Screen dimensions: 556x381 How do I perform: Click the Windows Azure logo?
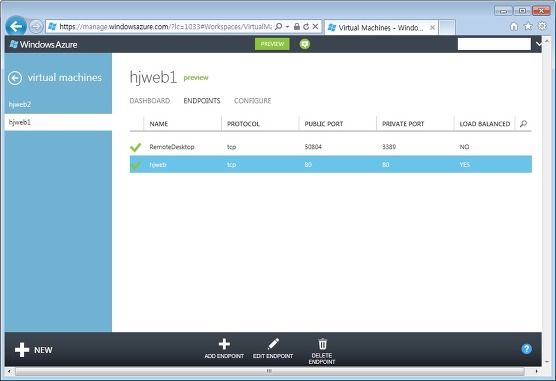coord(43,44)
